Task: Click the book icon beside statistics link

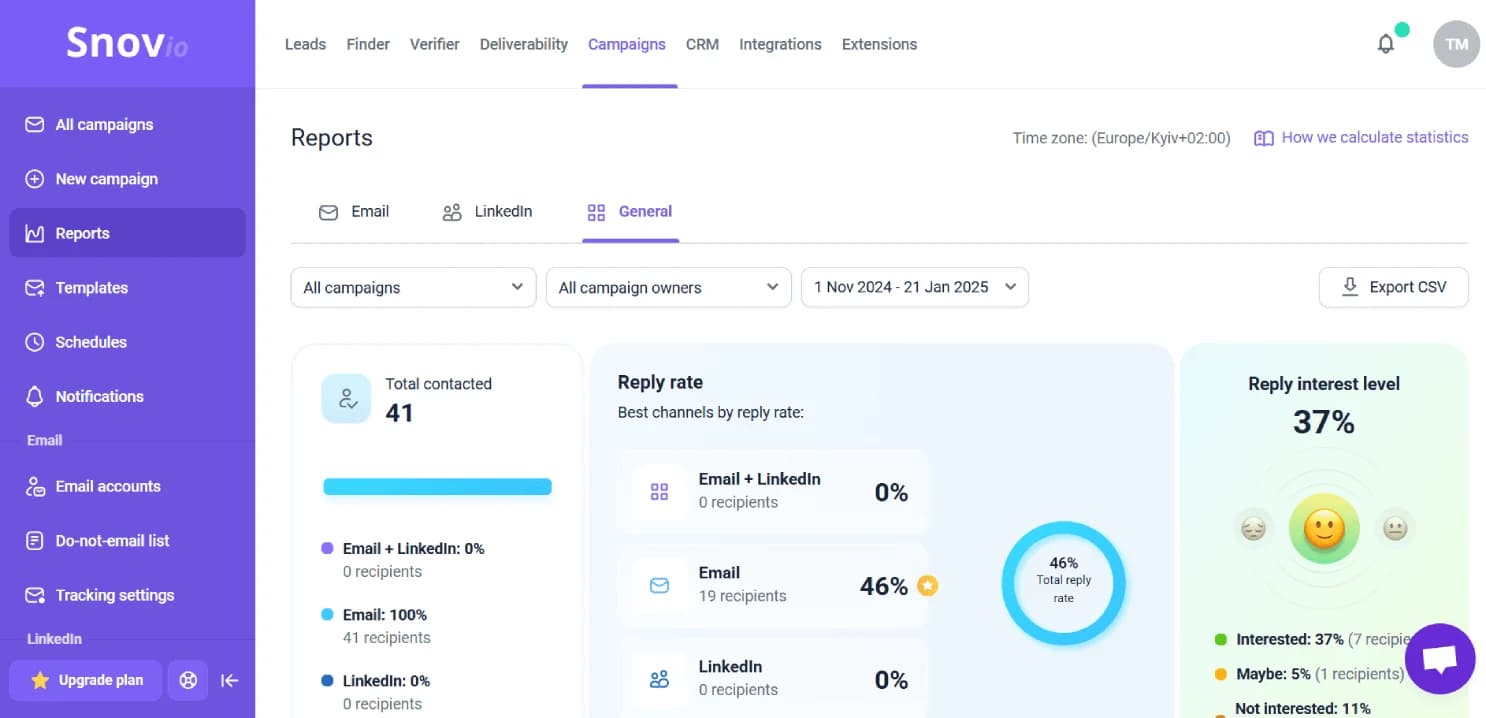Action: click(x=1264, y=138)
